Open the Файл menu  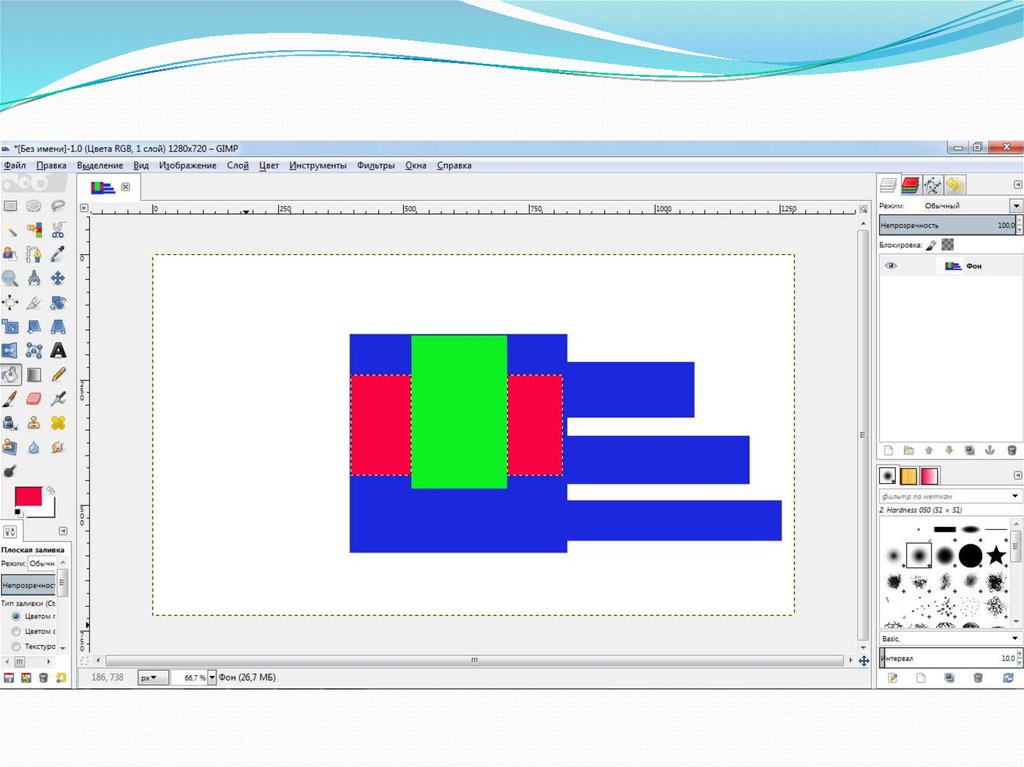(14, 165)
